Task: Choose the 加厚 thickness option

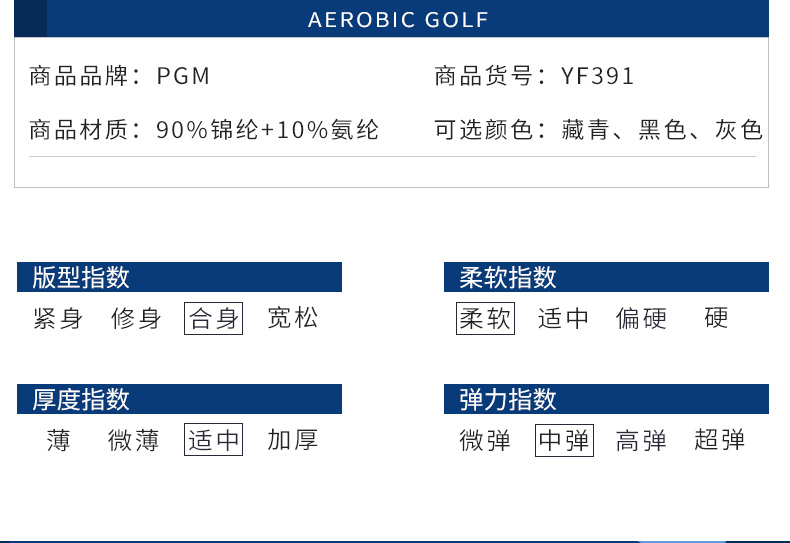Action: (x=293, y=440)
